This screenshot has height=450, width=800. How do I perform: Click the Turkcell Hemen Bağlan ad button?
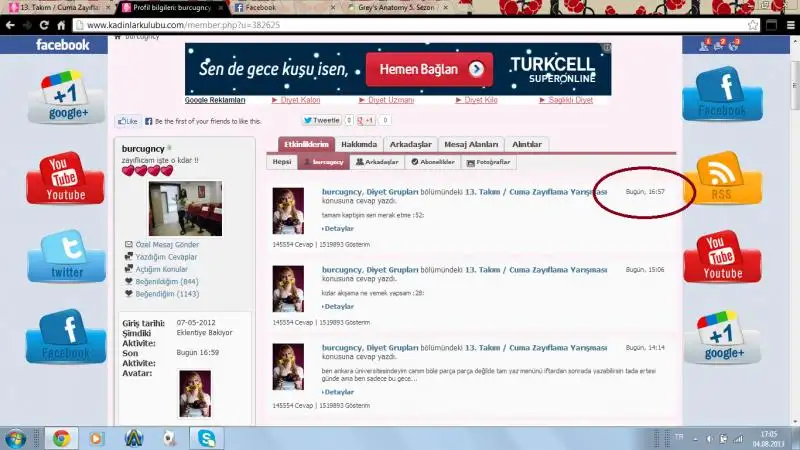(429, 69)
